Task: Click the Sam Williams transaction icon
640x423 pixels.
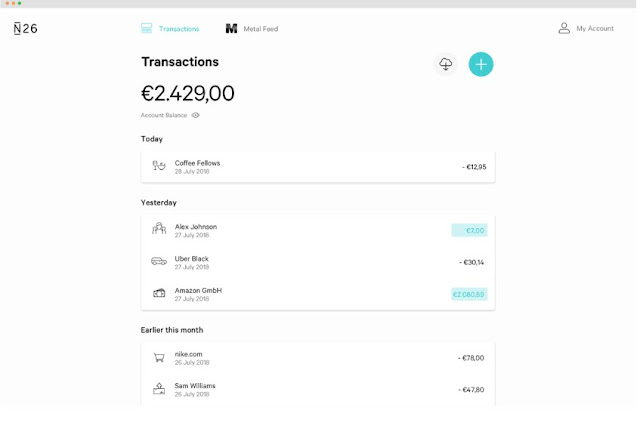Action: (x=159, y=388)
